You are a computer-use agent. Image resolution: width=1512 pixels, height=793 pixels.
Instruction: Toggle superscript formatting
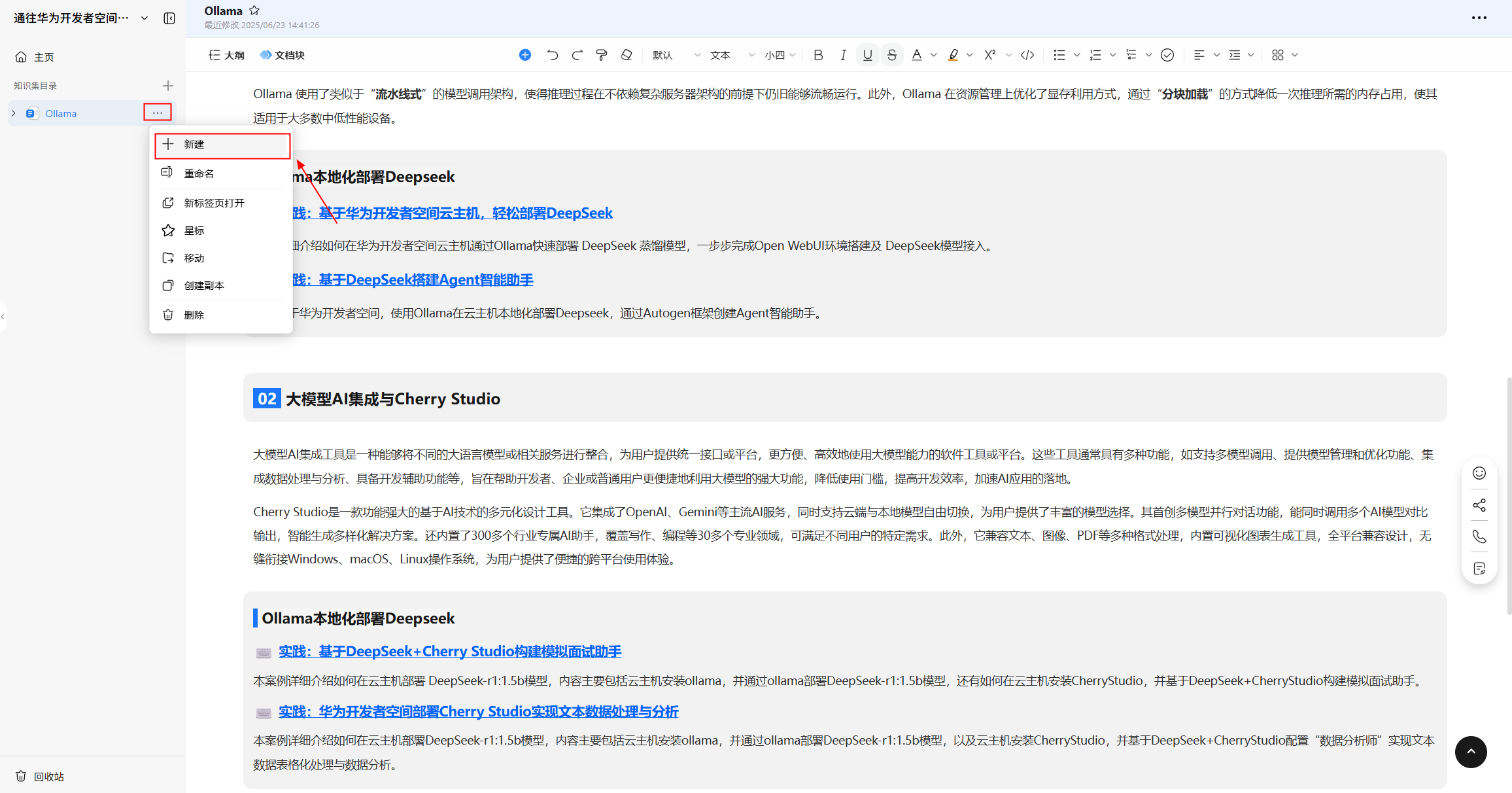[990, 55]
